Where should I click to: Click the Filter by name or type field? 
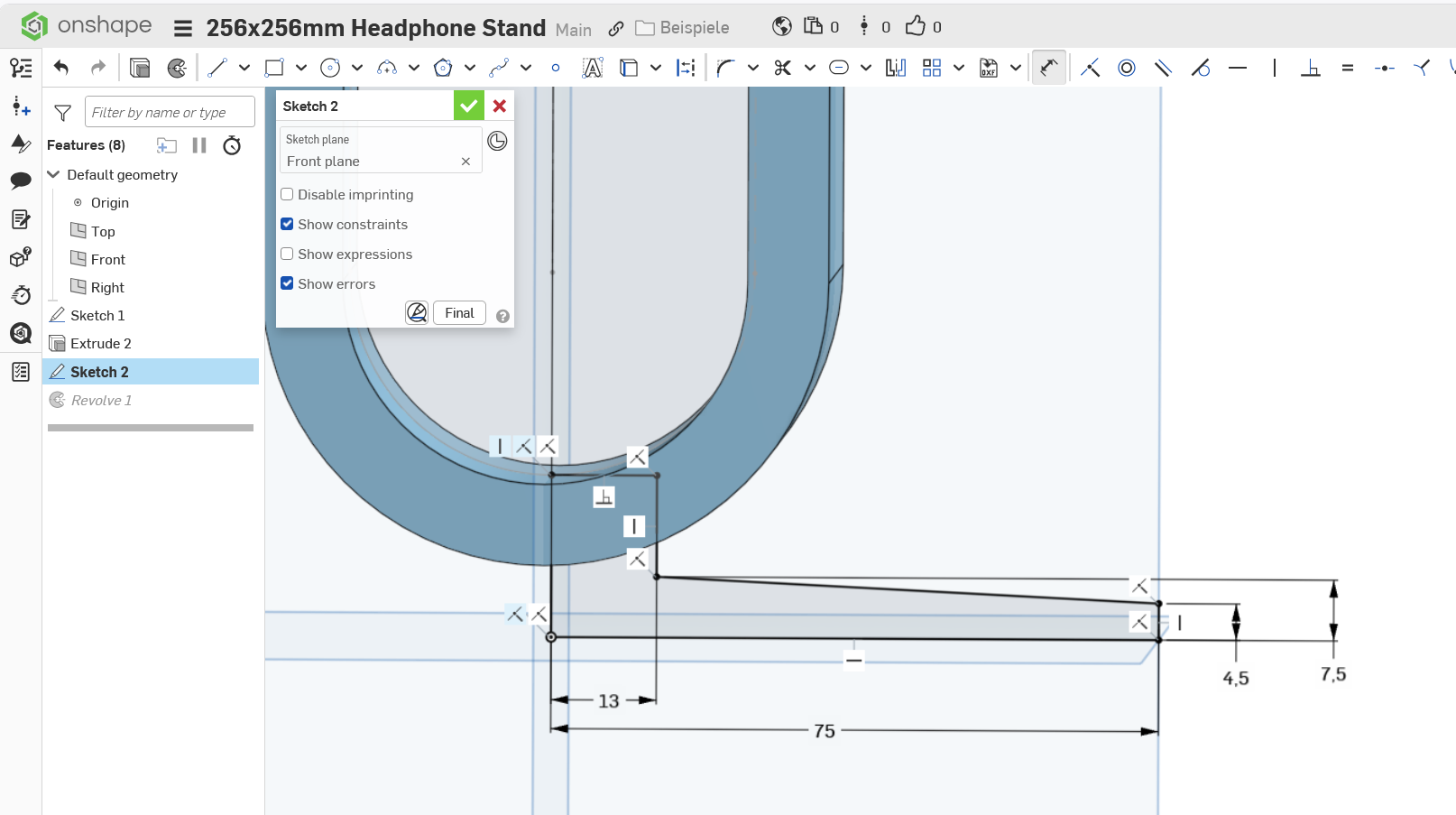[170, 112]
